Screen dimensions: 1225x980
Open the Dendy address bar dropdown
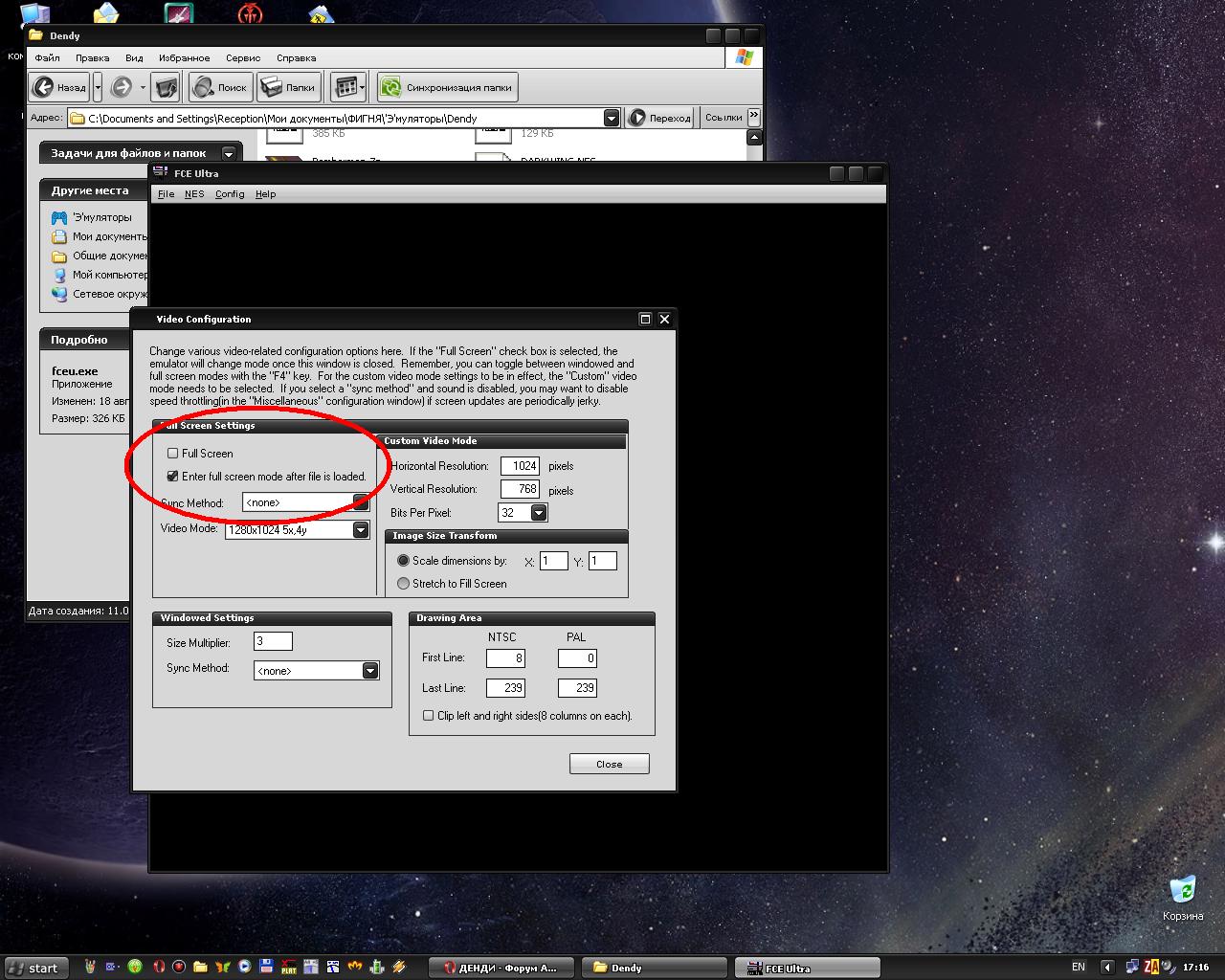[x=612, y=118]
